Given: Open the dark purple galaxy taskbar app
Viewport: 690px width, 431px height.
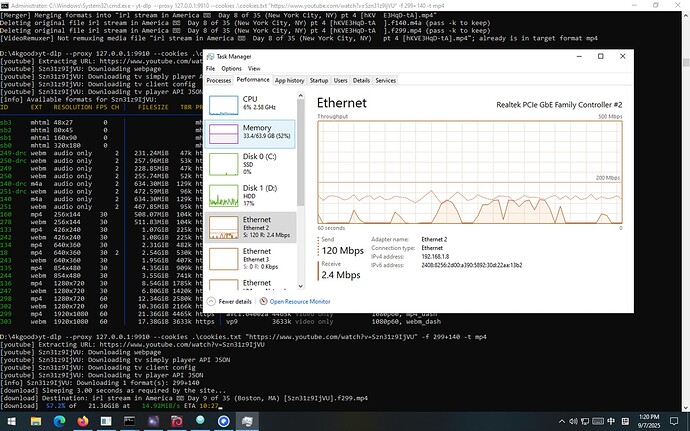Looking at the screenshot, I should (x=153, y=421).
